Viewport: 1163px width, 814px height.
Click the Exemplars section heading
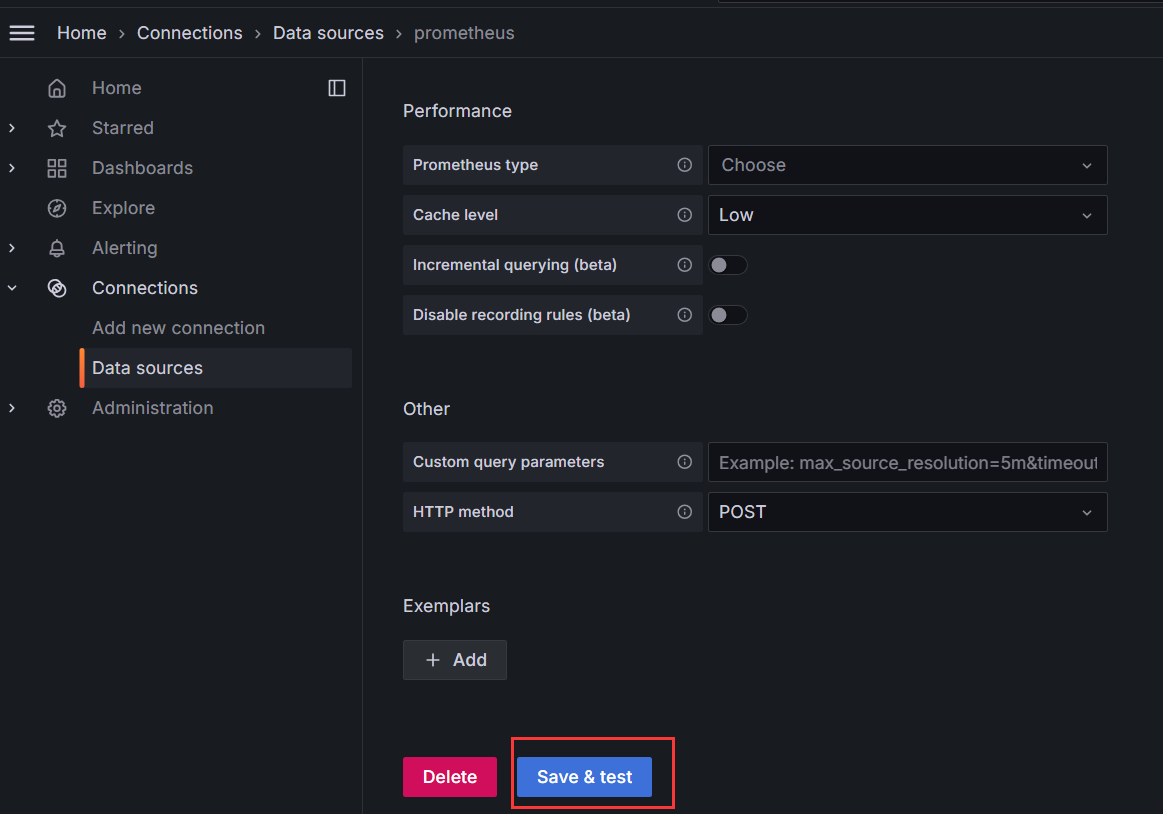pyautogui.click(x=446, y=606)
